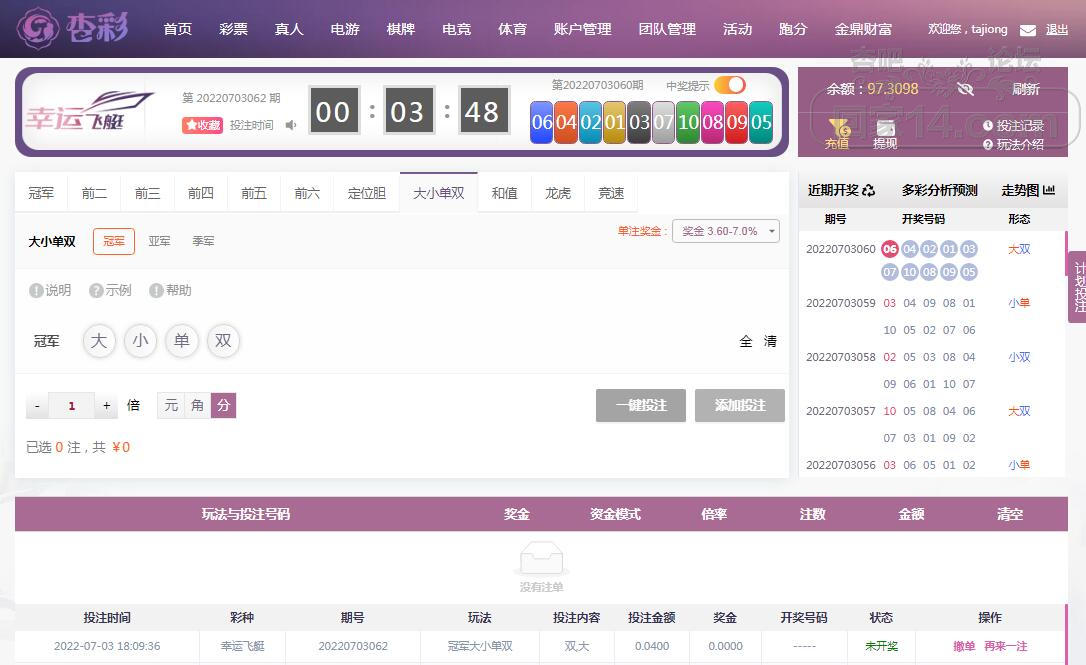Increase bet multiplier with plus button

(107, 406)
